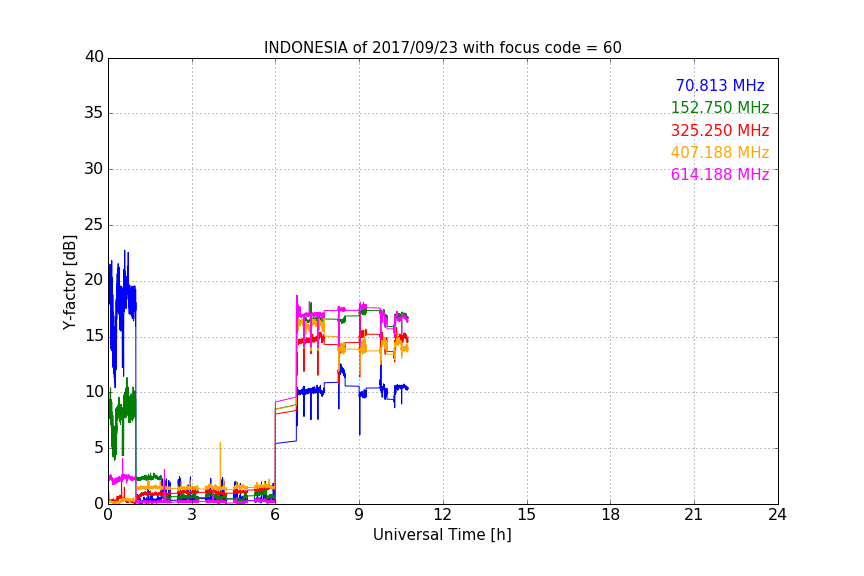
Task: Click the x-axis tick label 18
Action: pos(611,515)
